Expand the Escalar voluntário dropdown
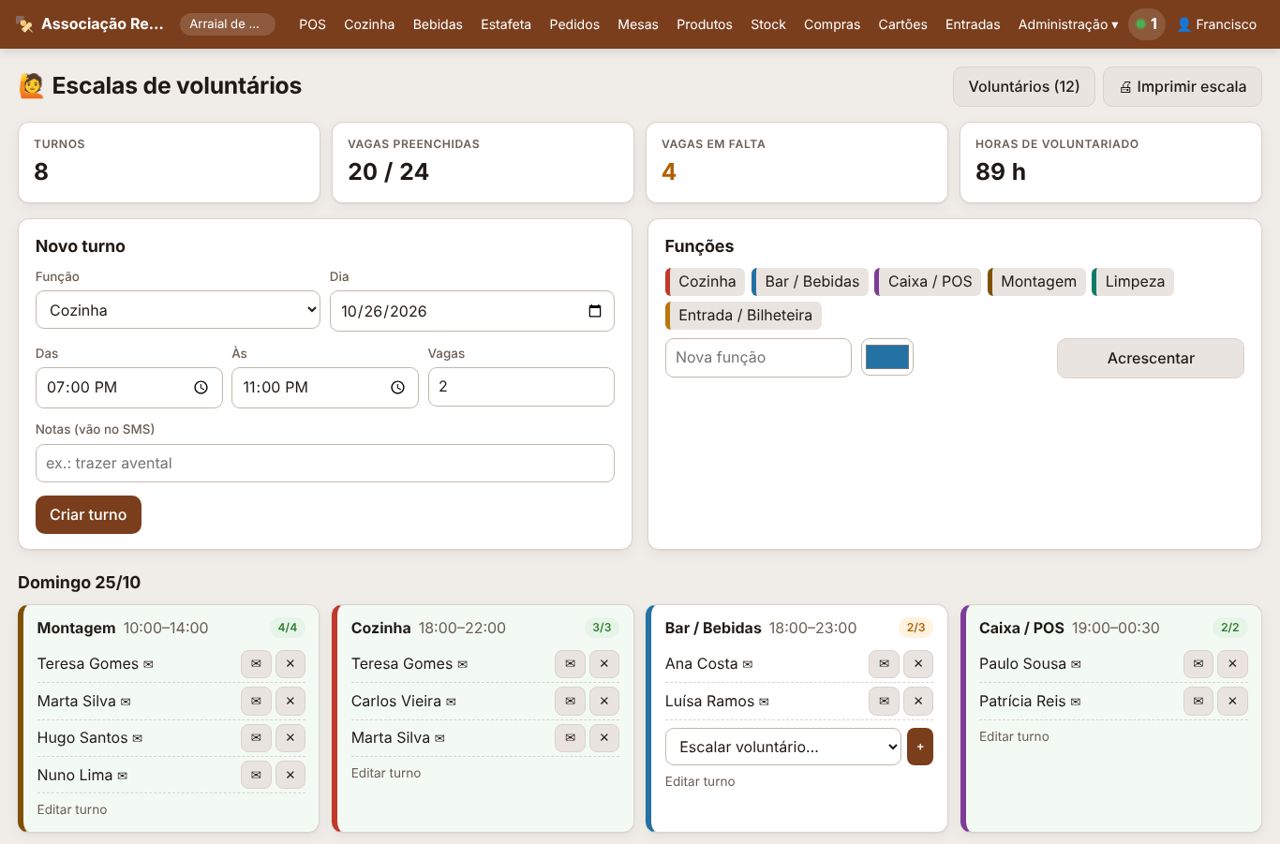 pyautogui.click(x=783, y=747)
